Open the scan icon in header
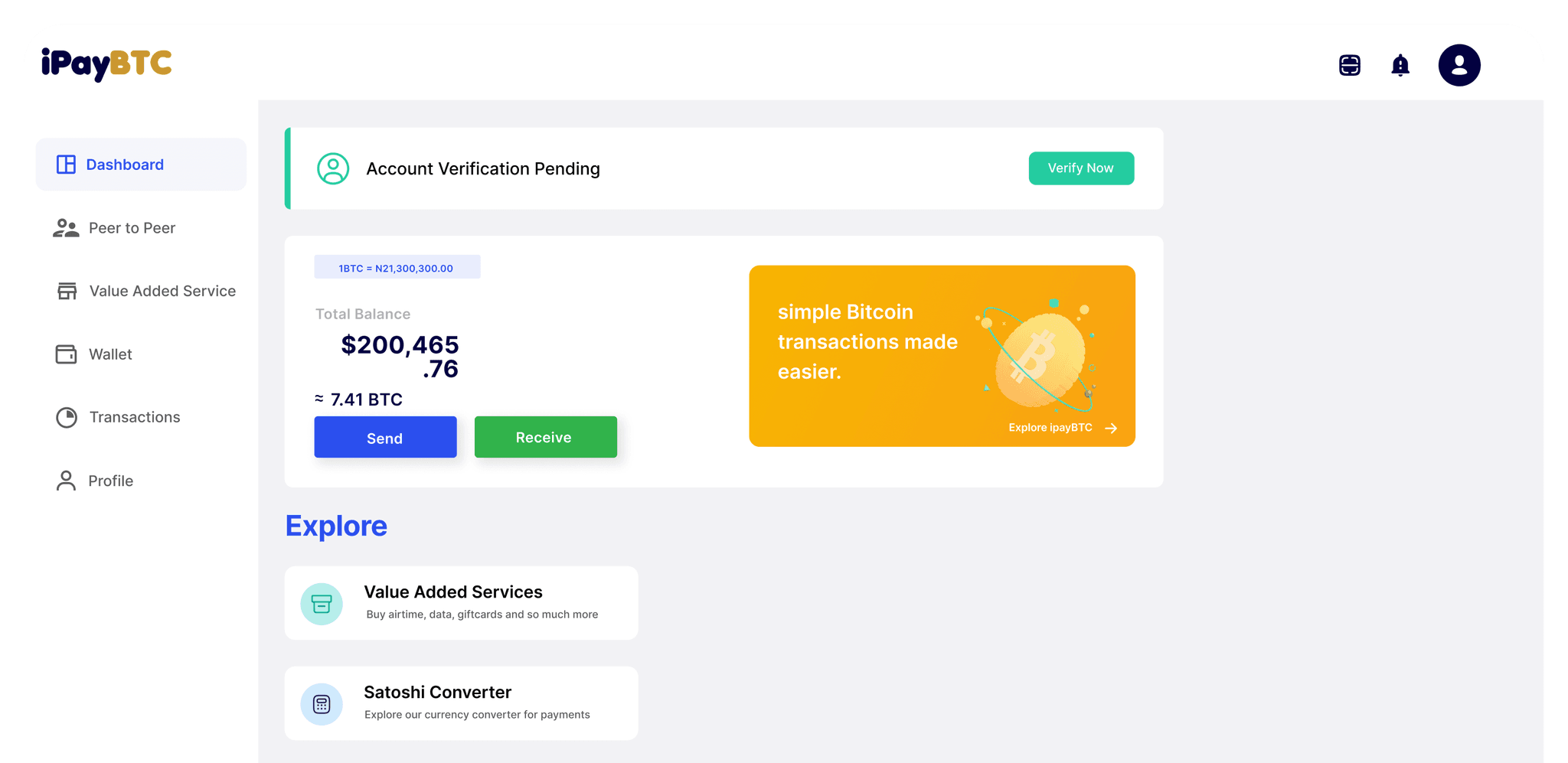 point(1350,65)
